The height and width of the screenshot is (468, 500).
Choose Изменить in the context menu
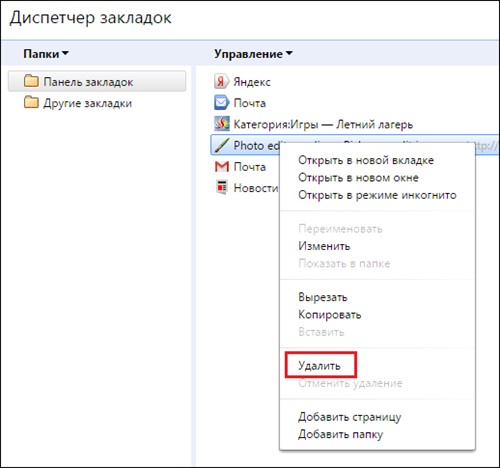pos(324,246)
